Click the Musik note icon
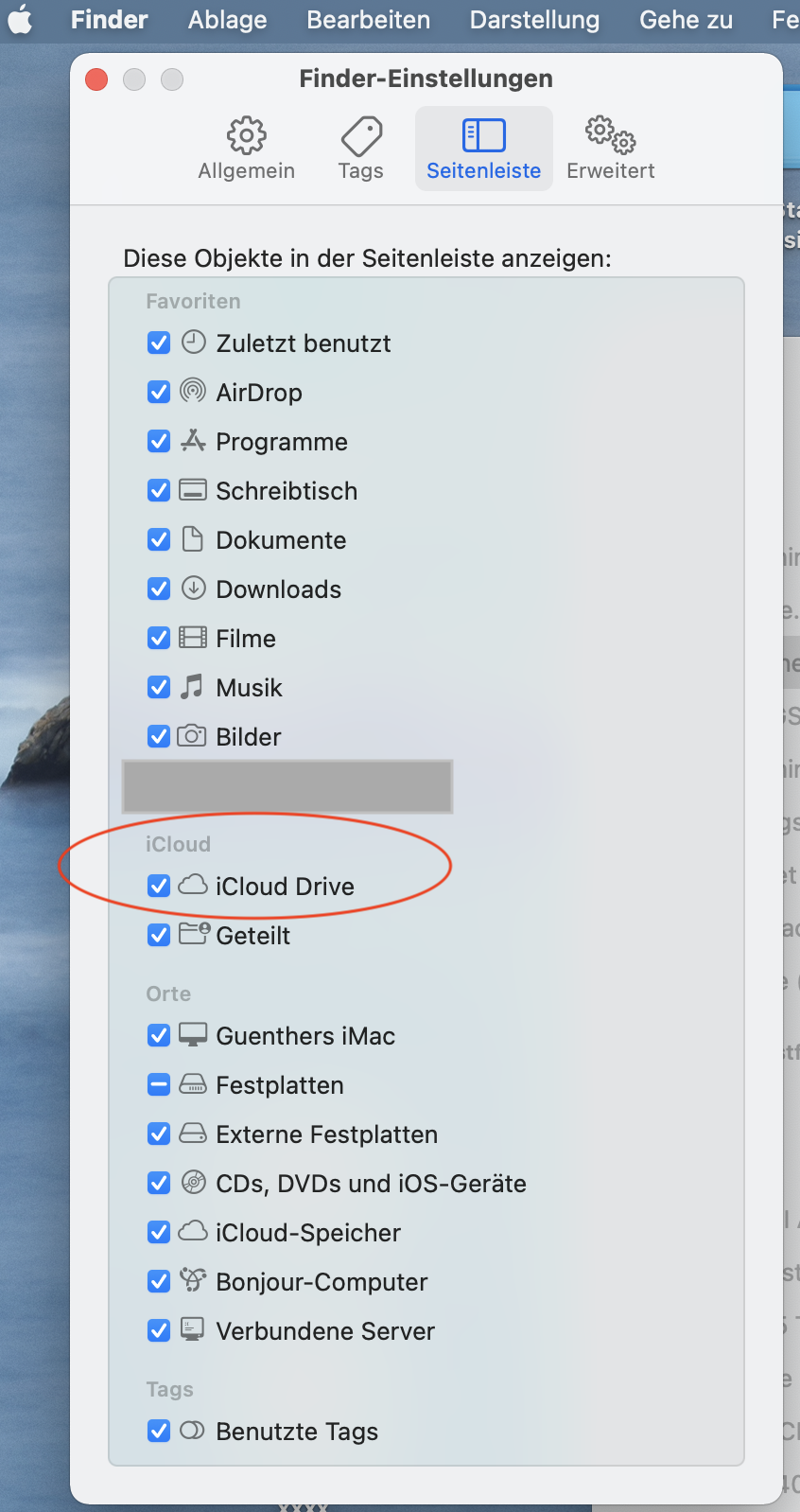This screenshot has height=1512, width=800. point(193,687)
